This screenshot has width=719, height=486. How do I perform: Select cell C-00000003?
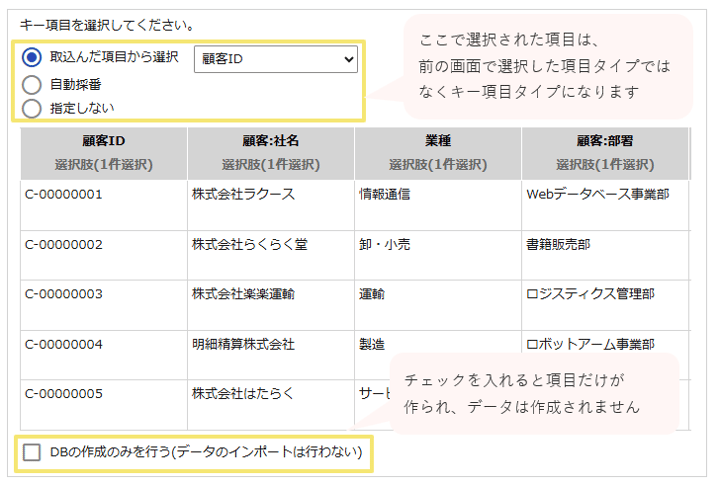[x=64, y=294]
